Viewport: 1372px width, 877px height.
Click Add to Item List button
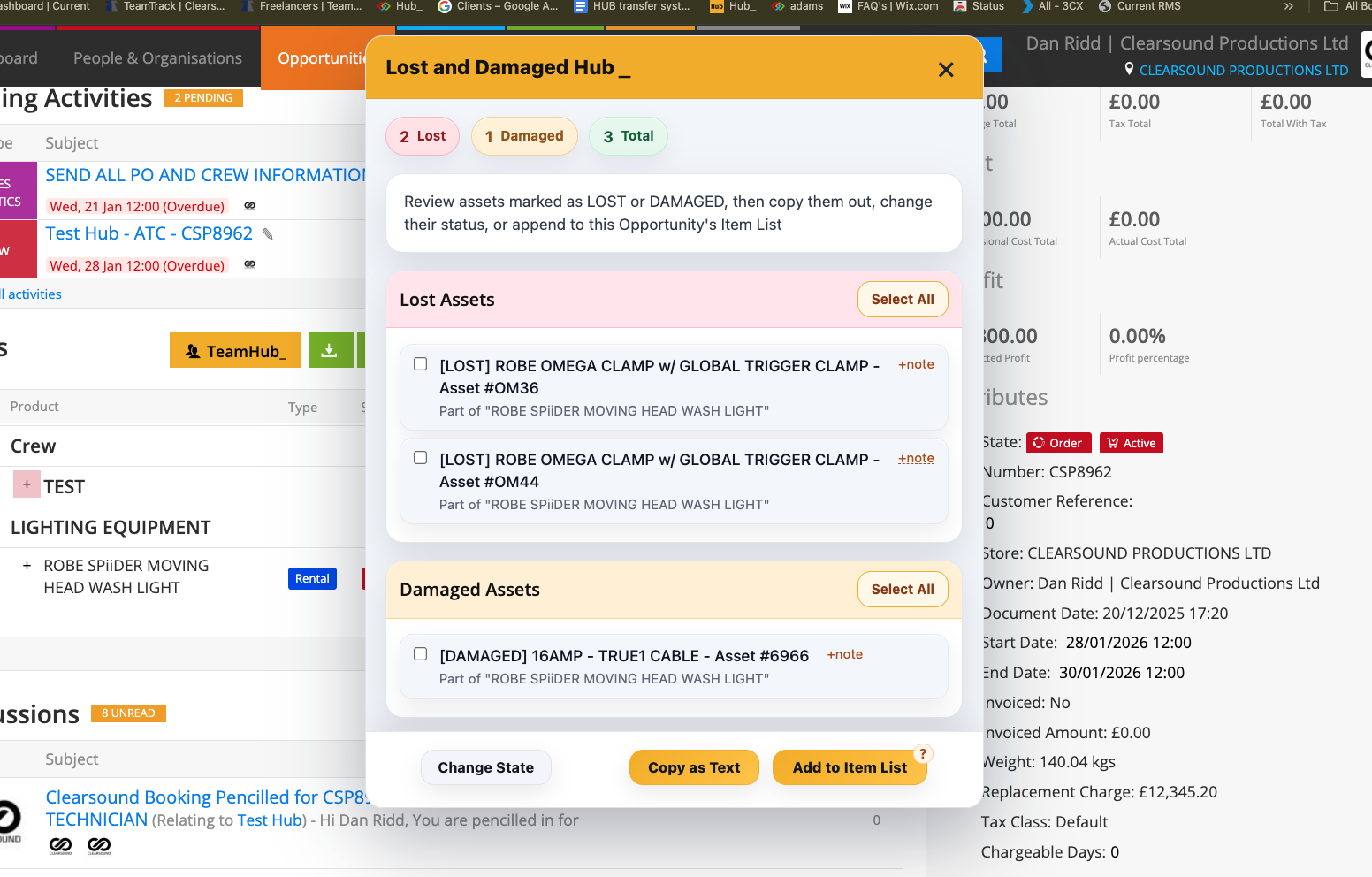pos(850,767)
